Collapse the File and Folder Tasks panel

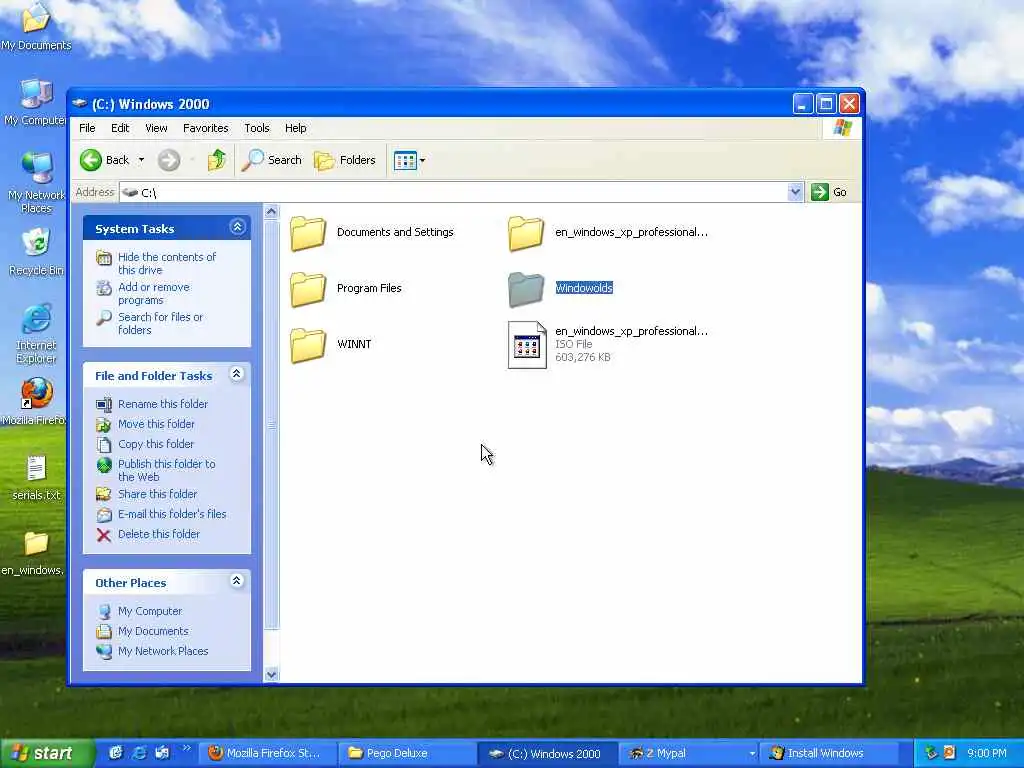[x=237, y=374]
